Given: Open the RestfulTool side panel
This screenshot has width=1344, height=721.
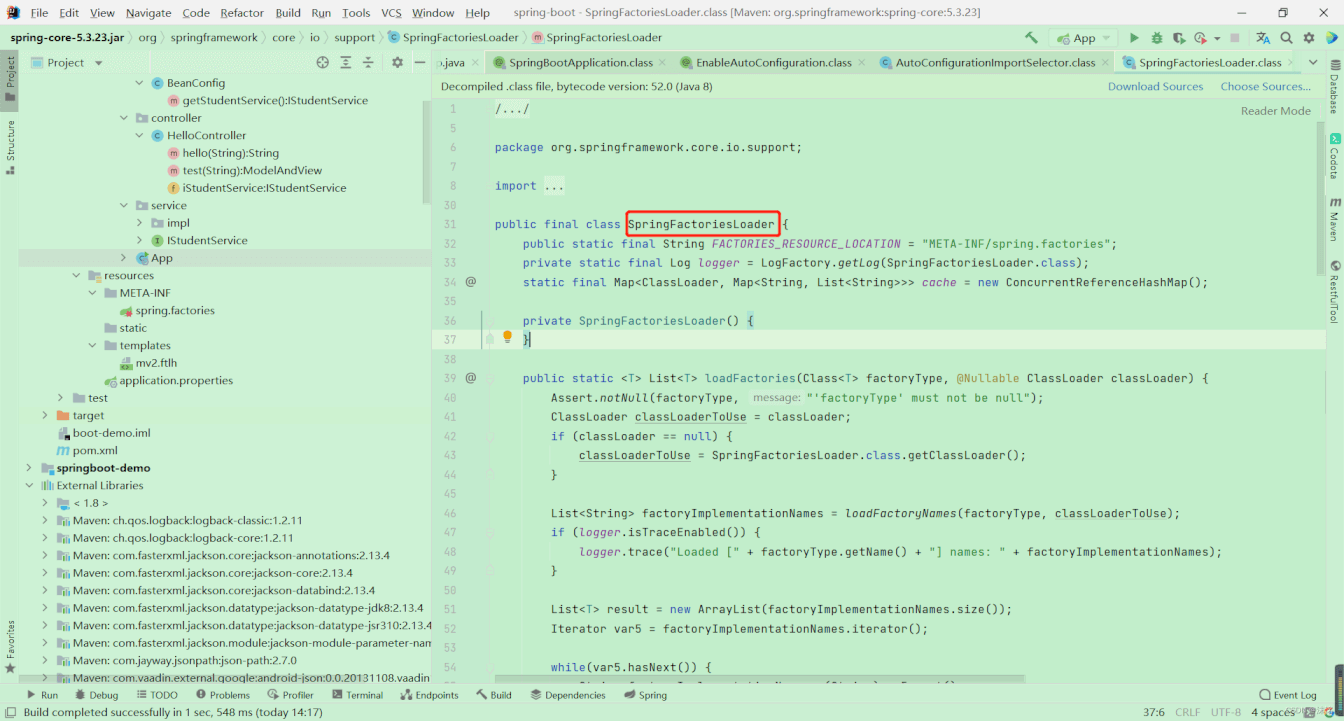Looking at the screenshot, I should click(1334, 292).
